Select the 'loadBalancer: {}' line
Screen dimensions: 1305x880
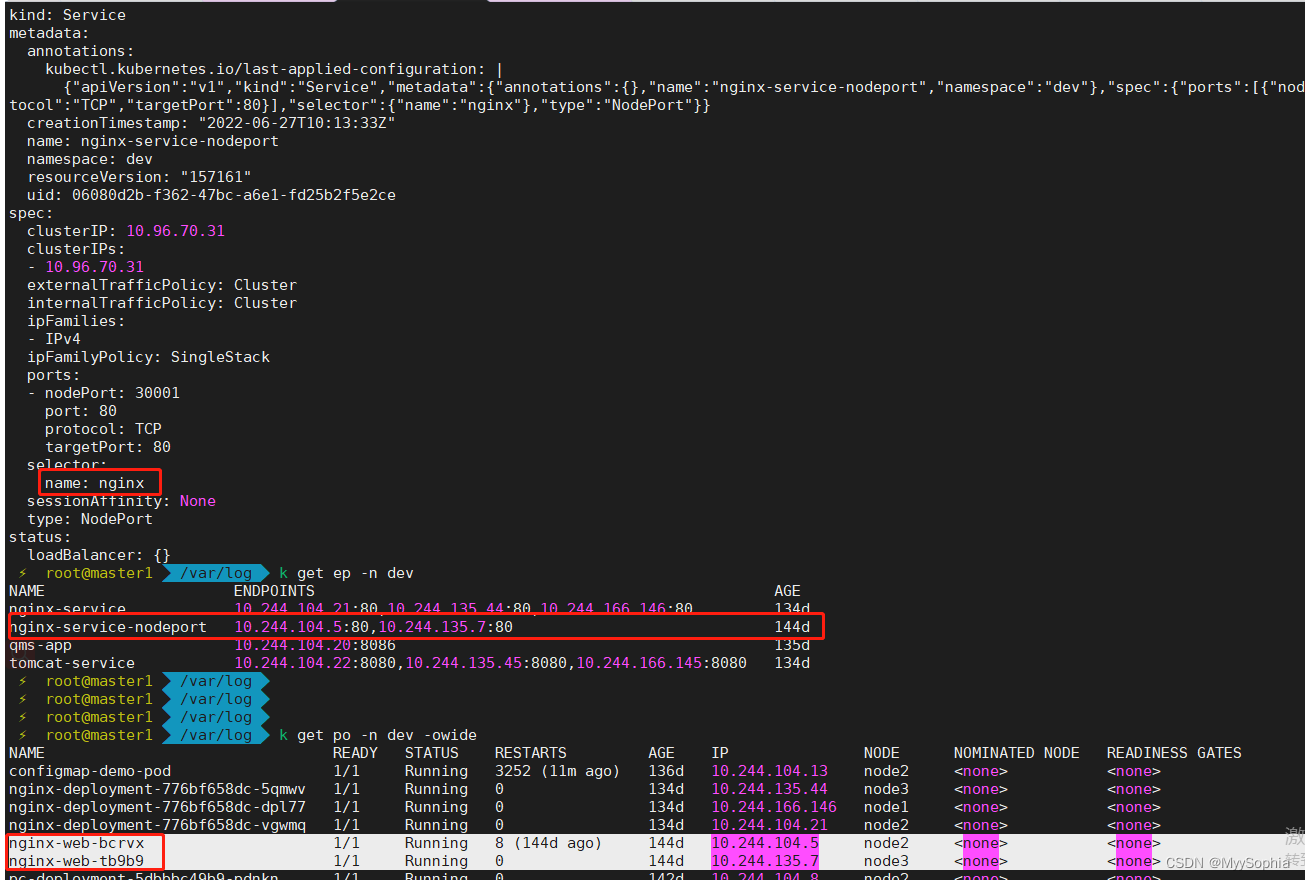click(99, 555)
